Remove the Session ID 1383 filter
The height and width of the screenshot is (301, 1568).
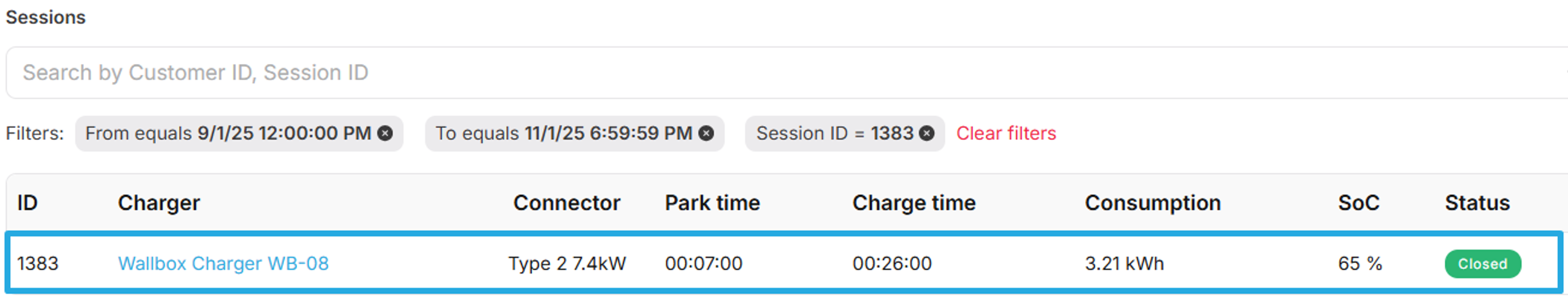[x=927, y=133]
